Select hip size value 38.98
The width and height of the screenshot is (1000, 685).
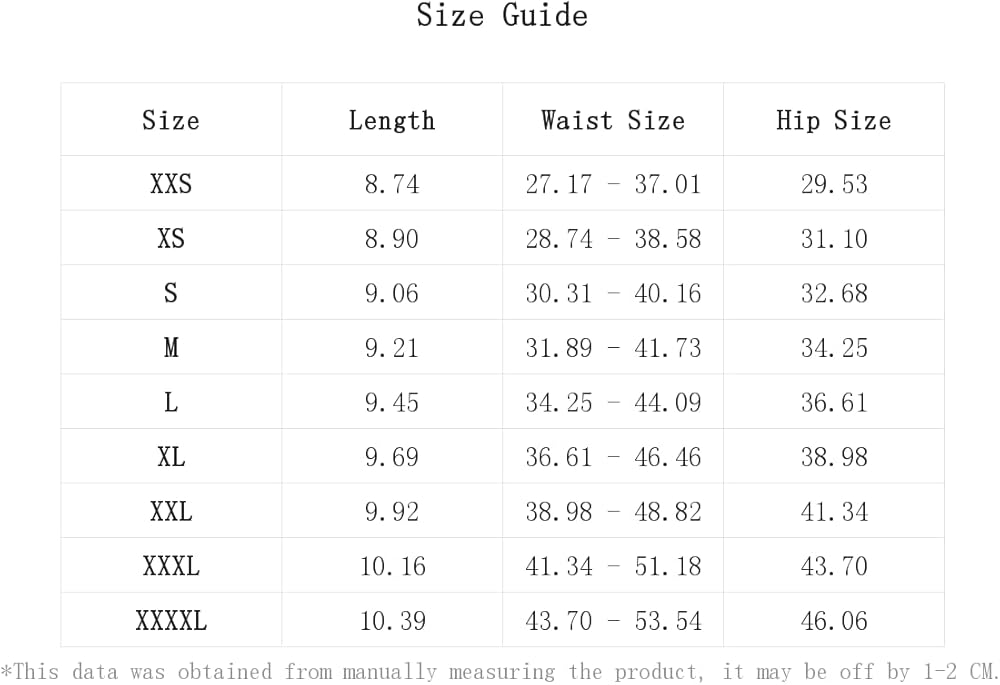point(834,457)
